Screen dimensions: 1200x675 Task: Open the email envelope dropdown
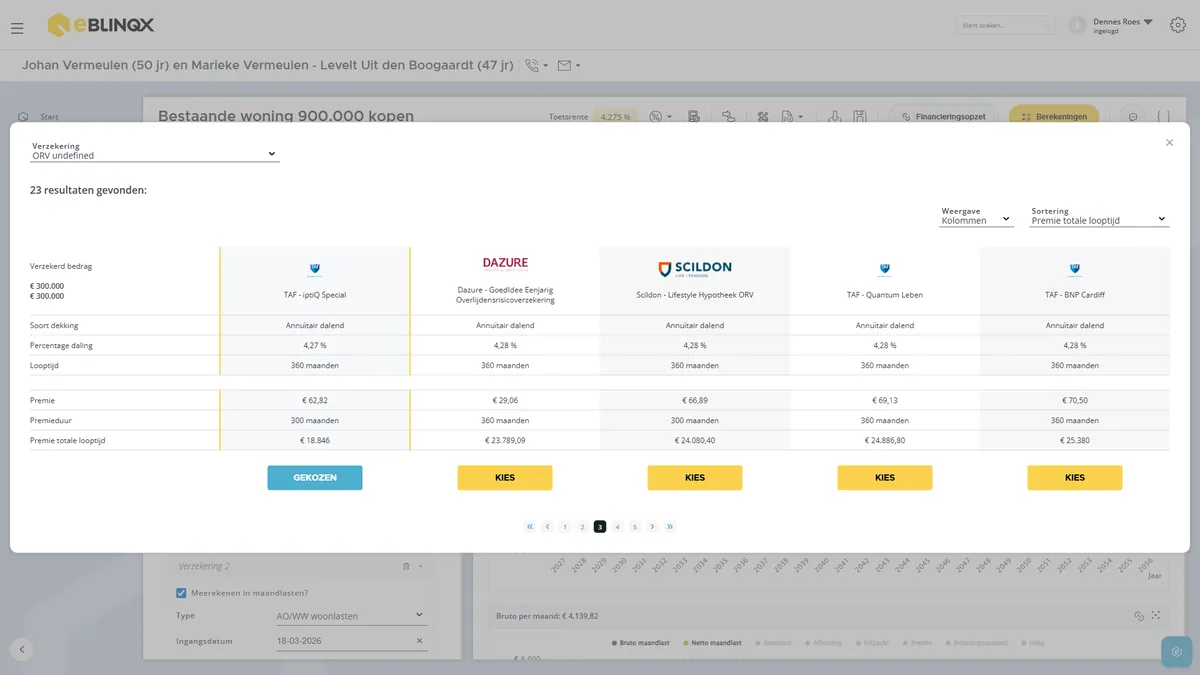pos(569,66)
